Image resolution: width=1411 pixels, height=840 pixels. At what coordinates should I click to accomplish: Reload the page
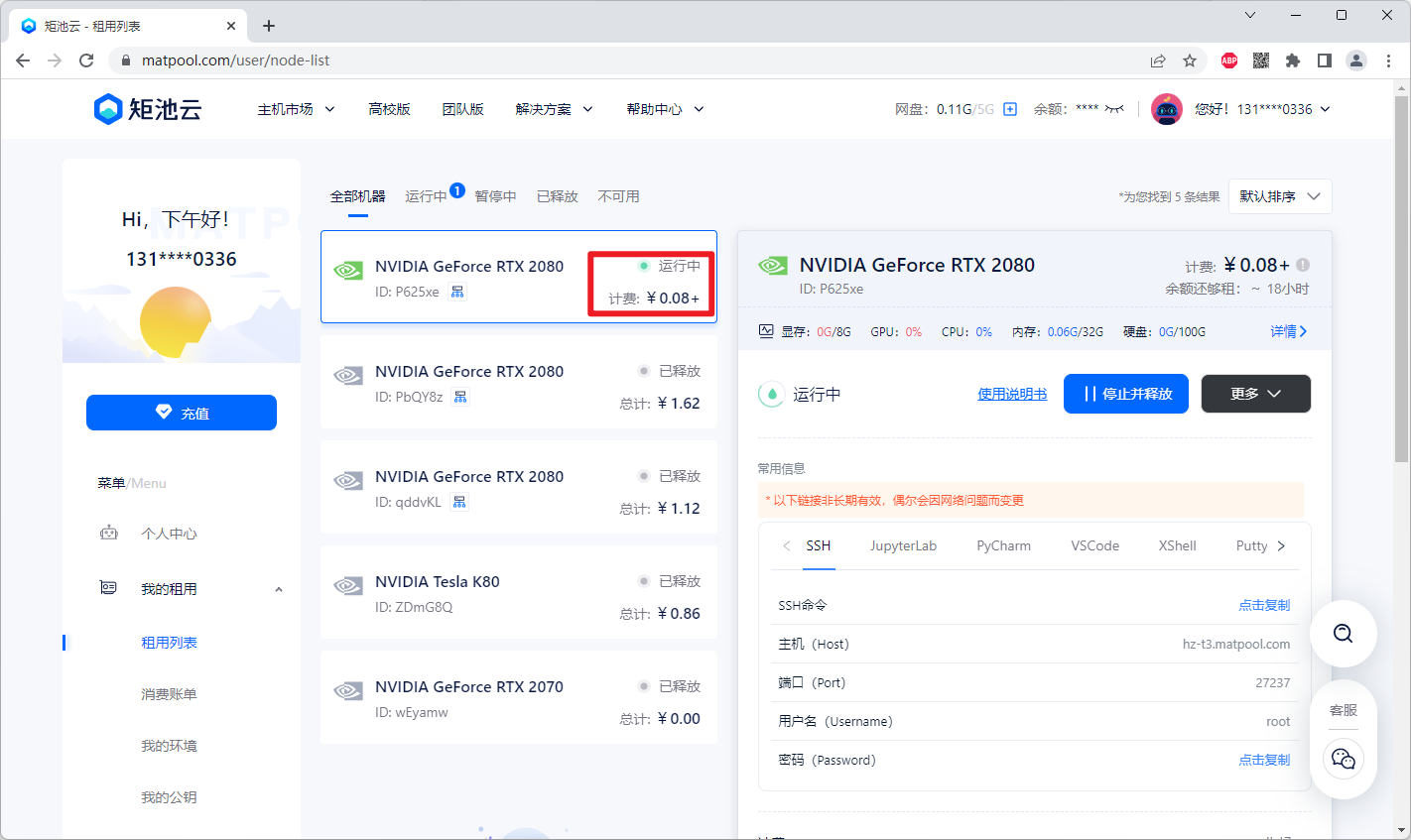pyautogui.click(x=86, y=60)
